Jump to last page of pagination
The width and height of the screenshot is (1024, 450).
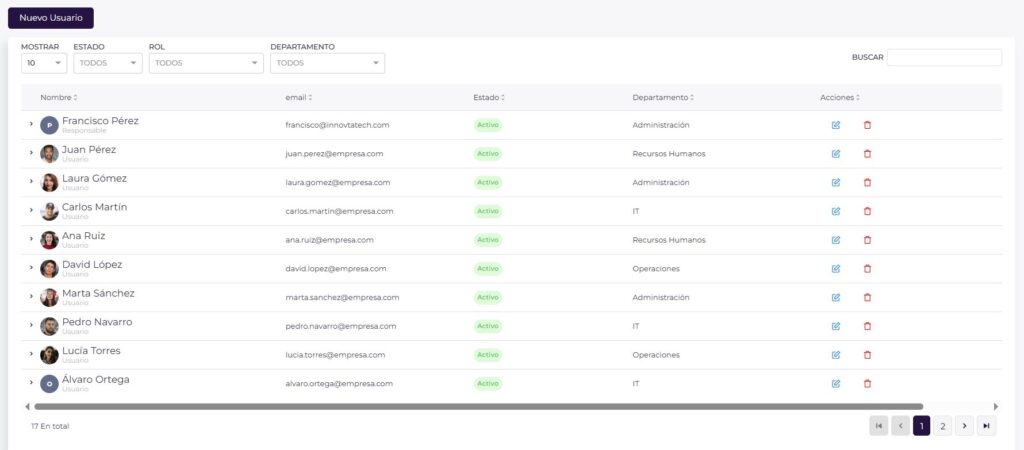(x=987, y=426)
